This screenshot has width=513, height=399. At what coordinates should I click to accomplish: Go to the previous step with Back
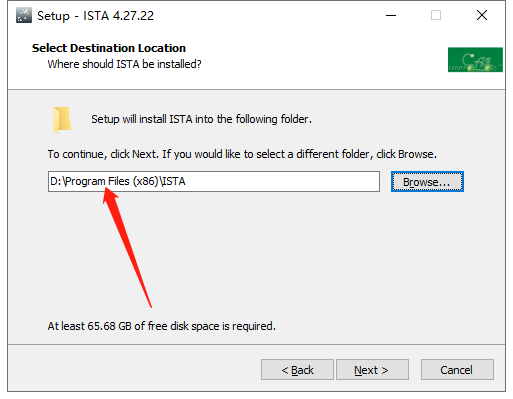[297, 370]
